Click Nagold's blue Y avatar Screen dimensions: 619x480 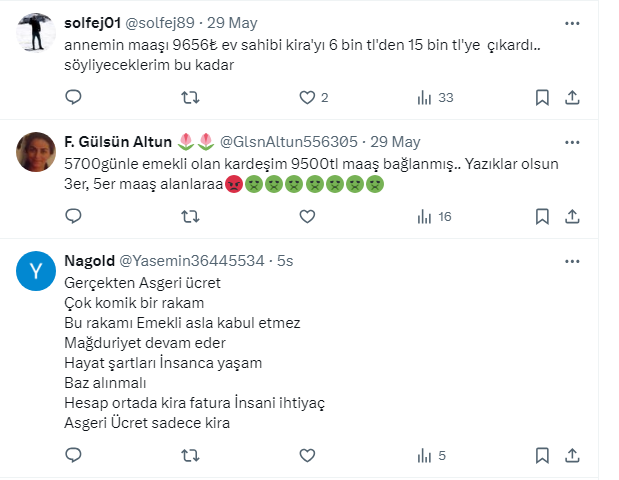[x=35, y=271]
